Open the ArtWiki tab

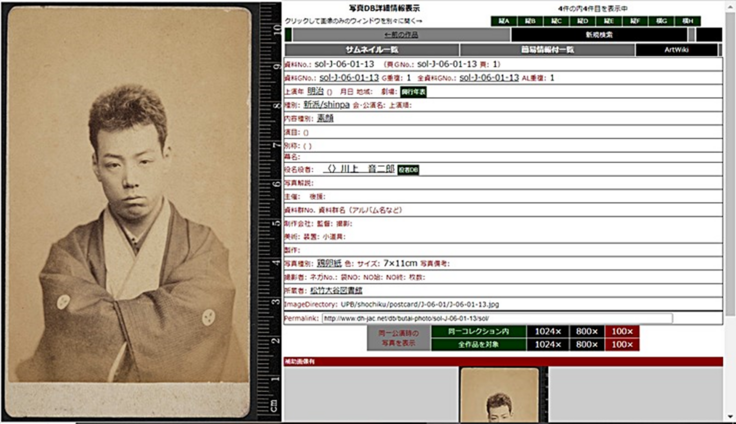pyautogui.click(x=676, y=49)
